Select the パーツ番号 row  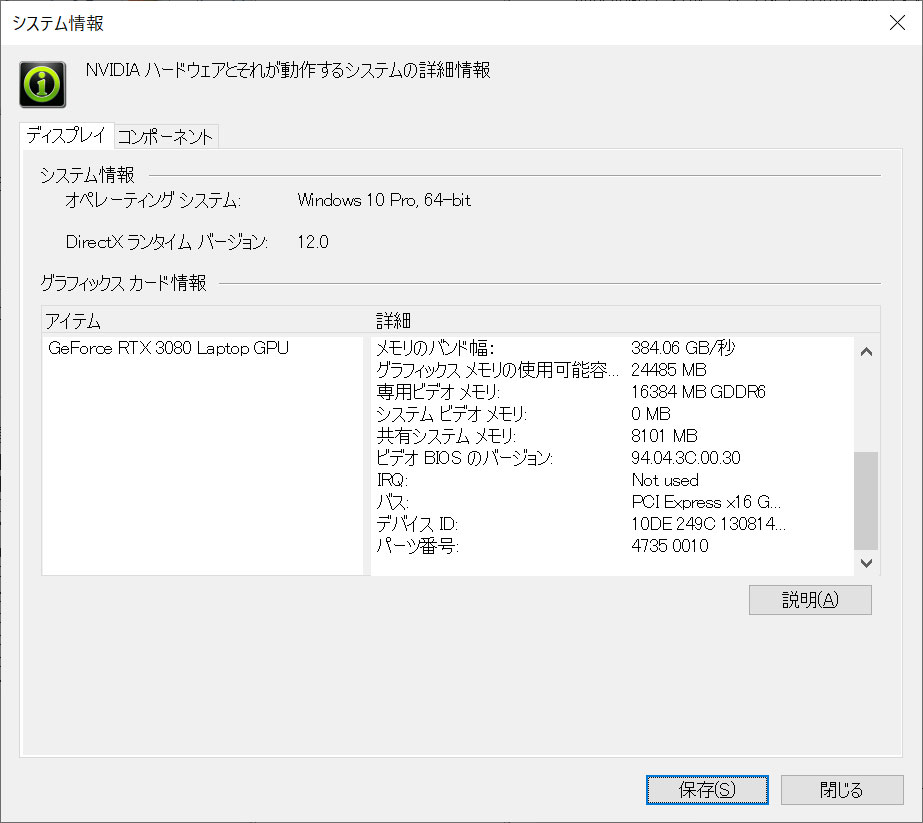[x=417, y=546]
